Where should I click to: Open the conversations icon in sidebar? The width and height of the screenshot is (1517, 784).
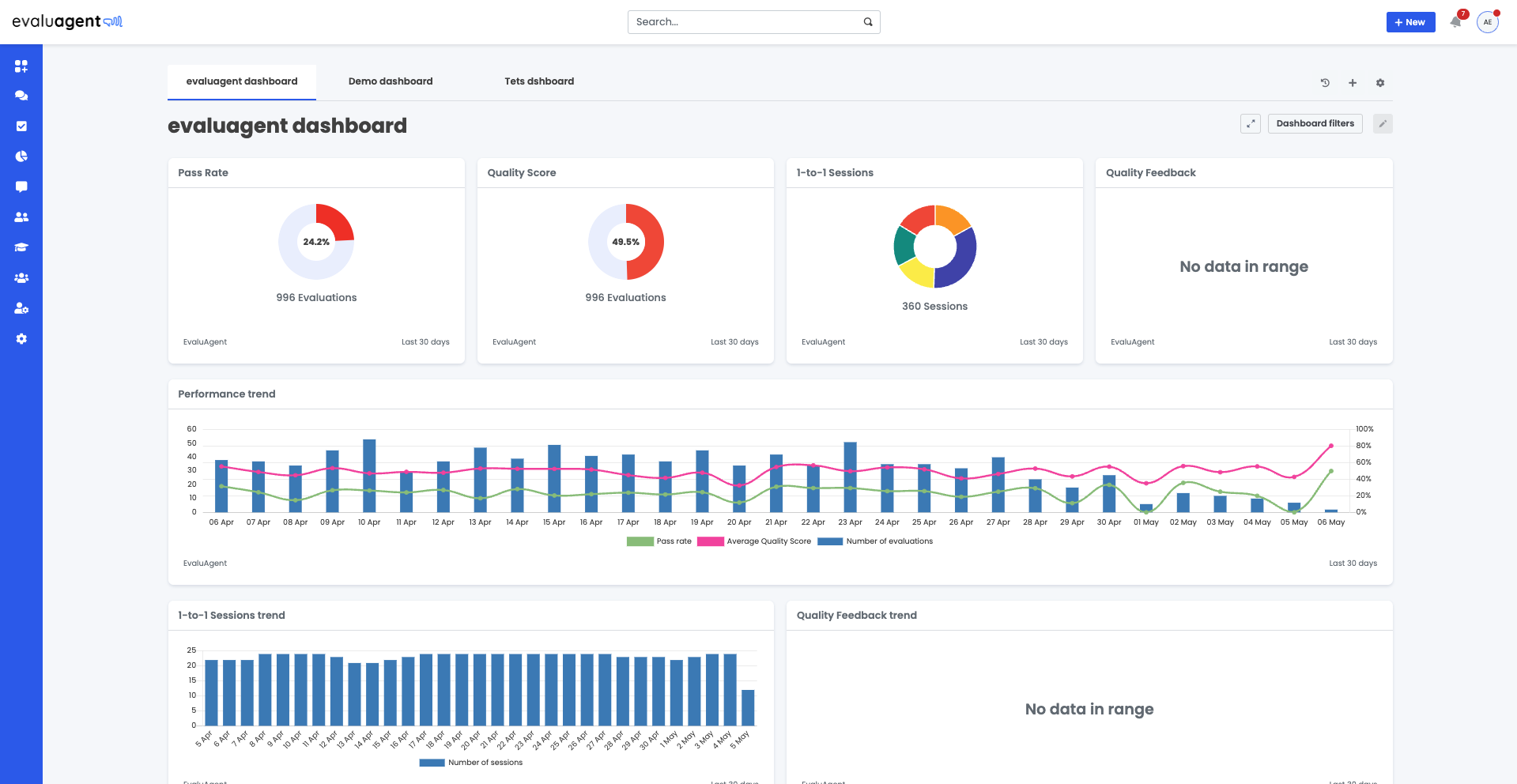[21, 96]
